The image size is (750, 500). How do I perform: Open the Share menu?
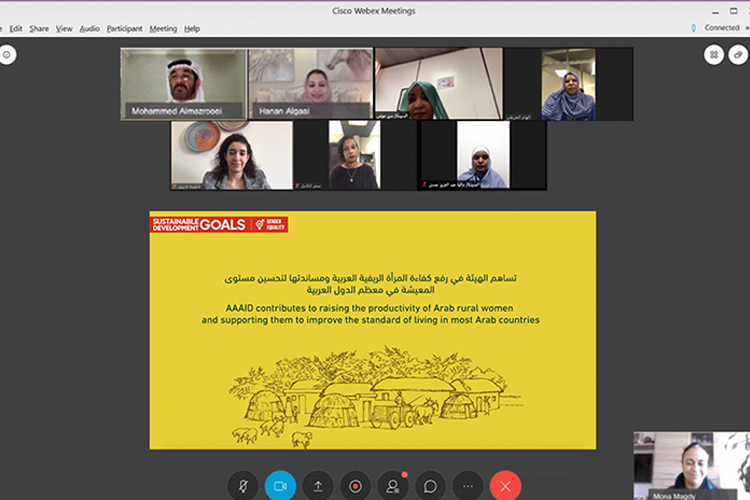39,29
